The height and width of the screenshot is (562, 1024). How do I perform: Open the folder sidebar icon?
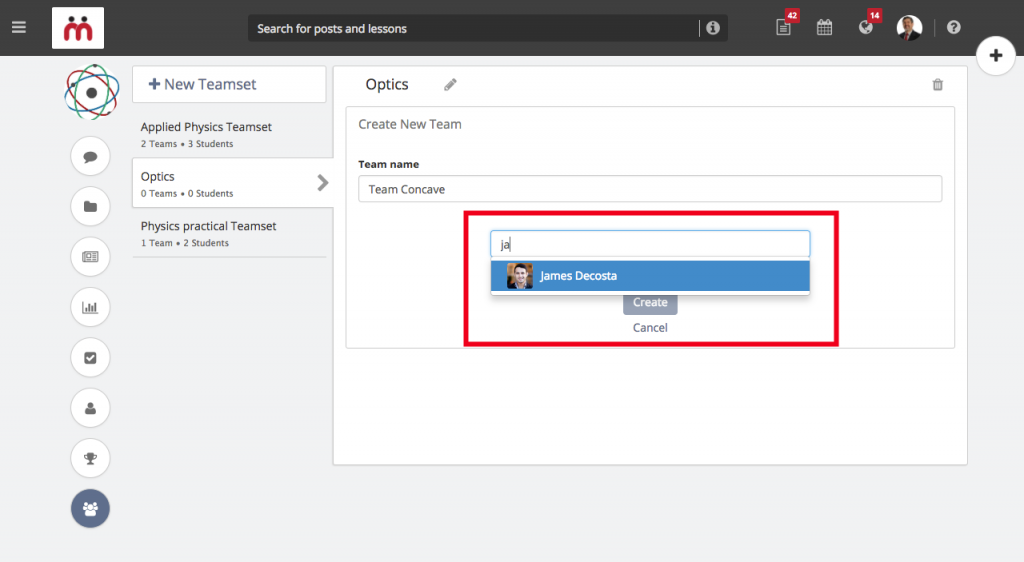[90, 207]
